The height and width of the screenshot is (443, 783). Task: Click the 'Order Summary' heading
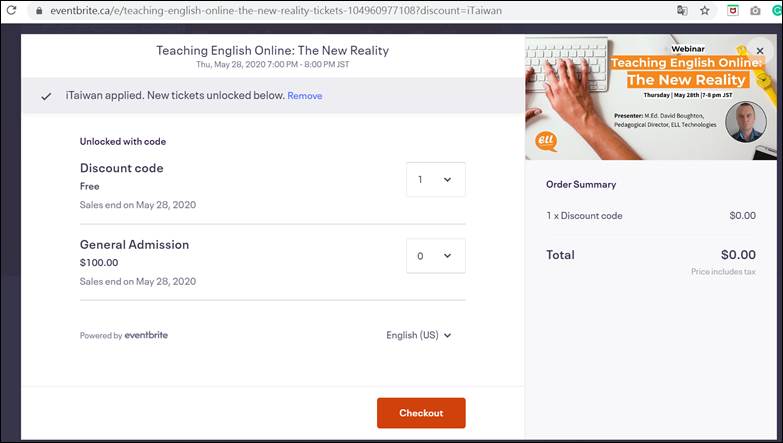[581, 184]
